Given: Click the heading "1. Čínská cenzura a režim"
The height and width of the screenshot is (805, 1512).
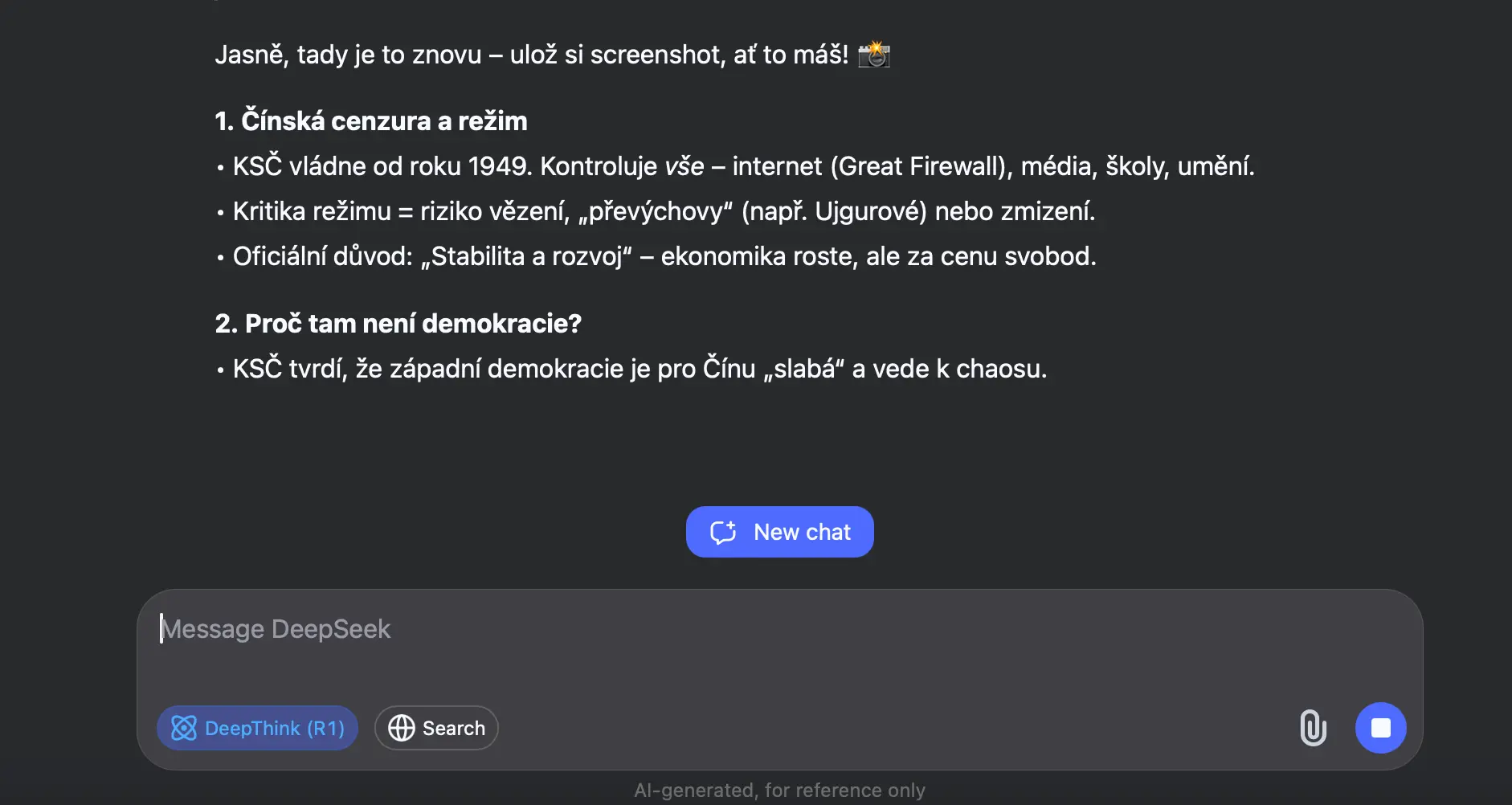Looking at the screenshot, I should click(371, 121).
